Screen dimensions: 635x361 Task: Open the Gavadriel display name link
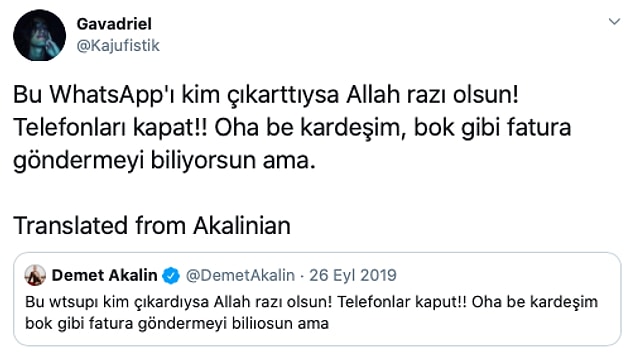point(114,24)
